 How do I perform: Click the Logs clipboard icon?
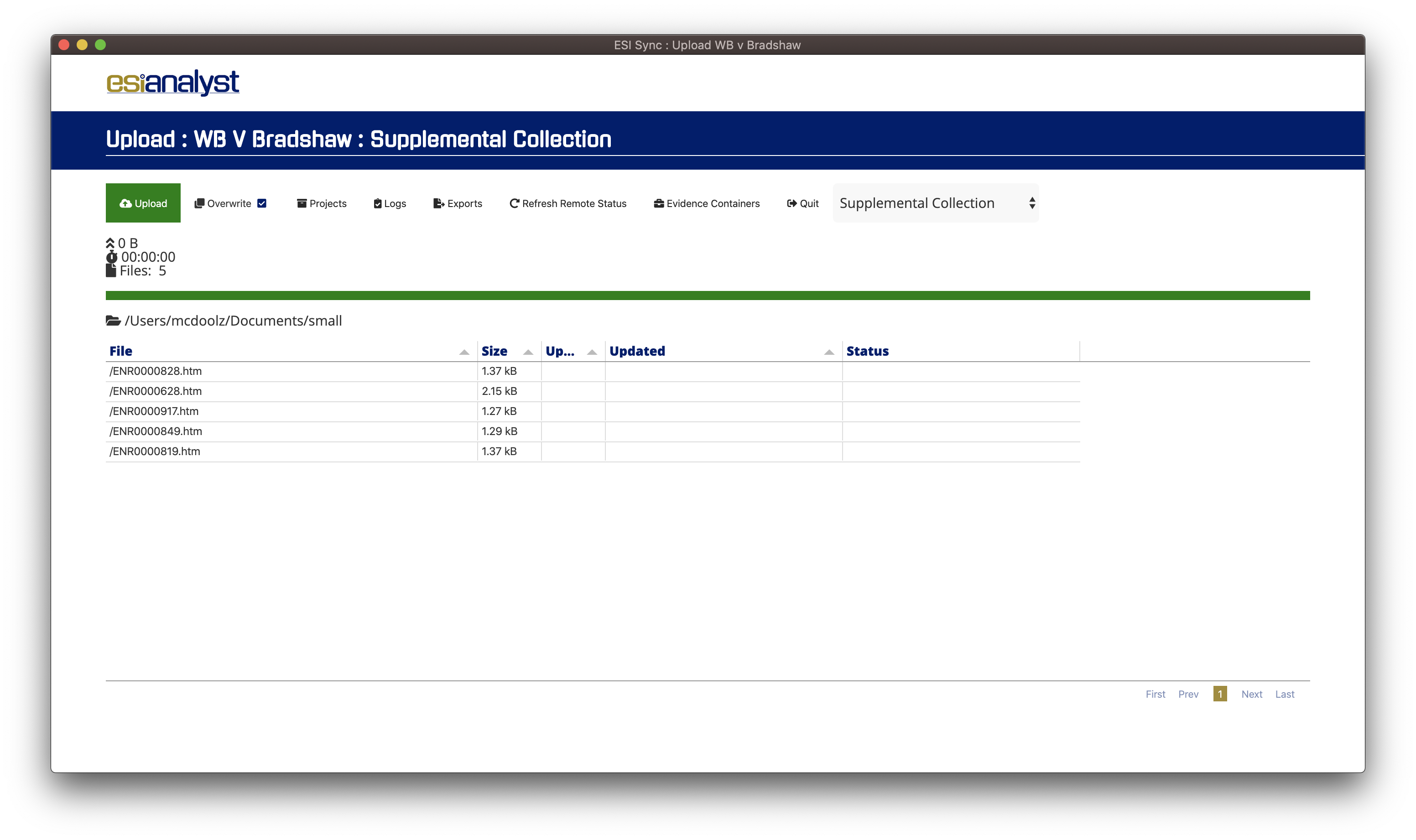coord(377,203)
